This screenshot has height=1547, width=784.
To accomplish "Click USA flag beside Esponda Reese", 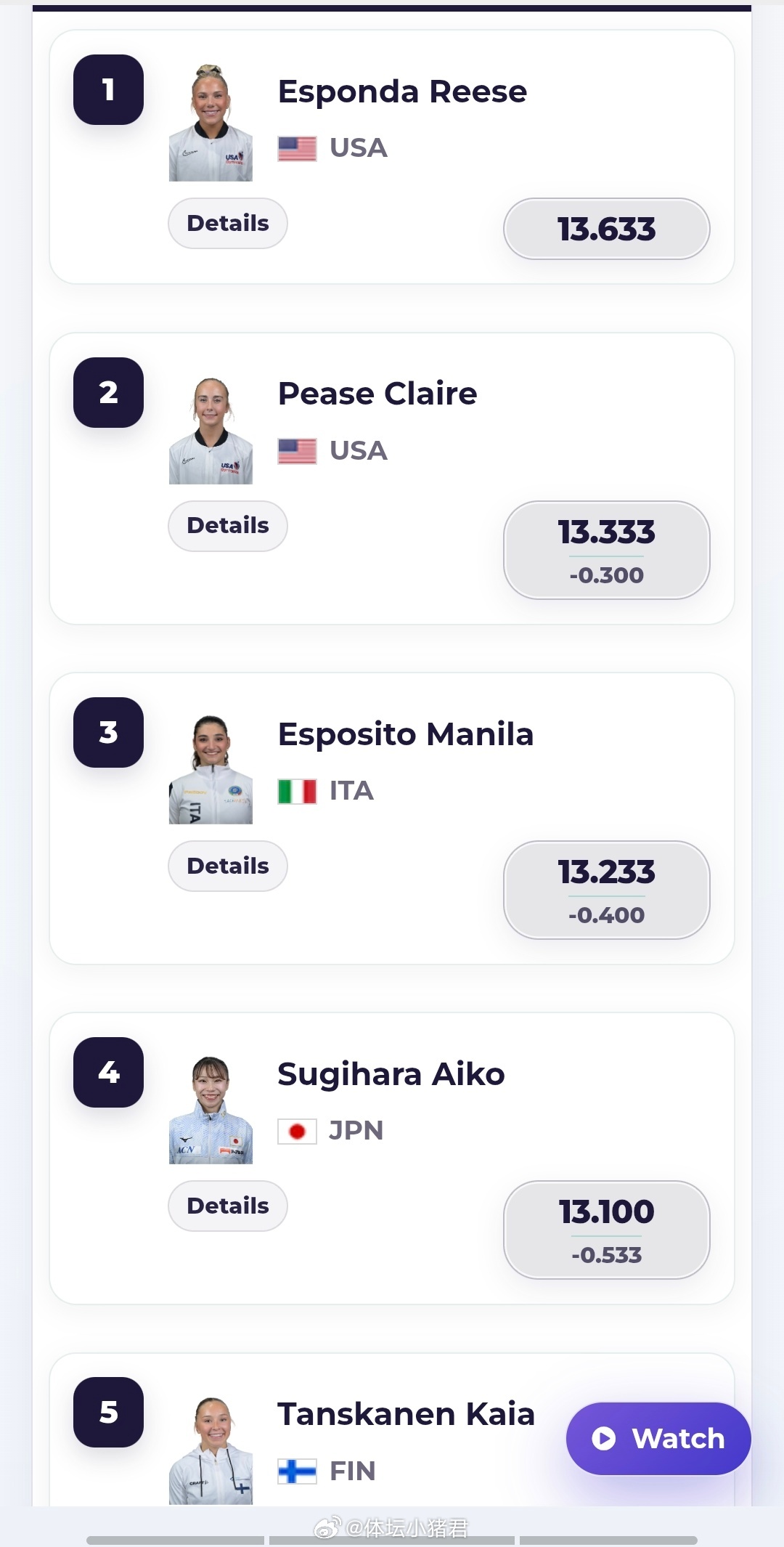I will (297, 148).
